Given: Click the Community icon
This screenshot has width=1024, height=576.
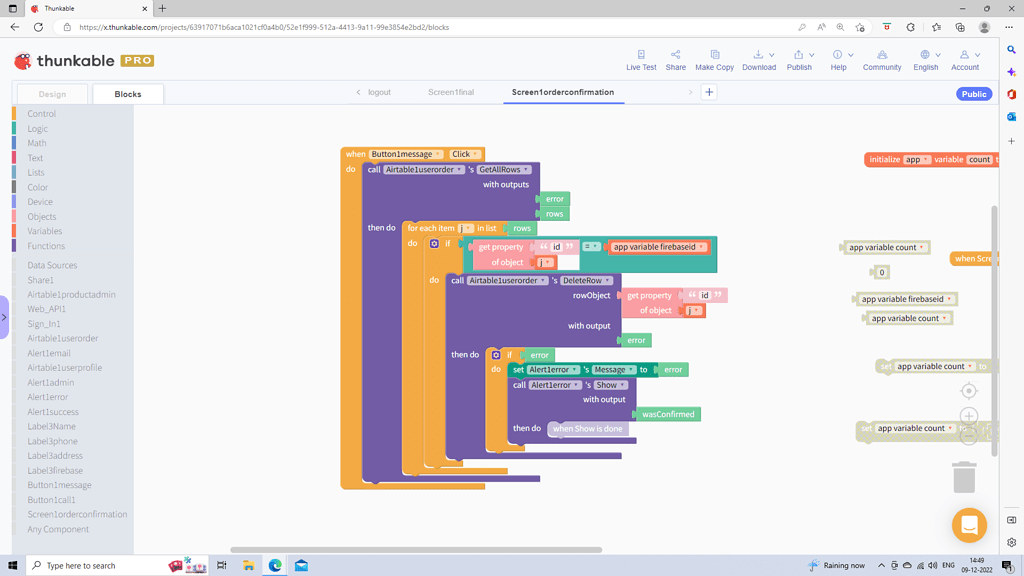Looking at the screenshot, I should point(881,60).
